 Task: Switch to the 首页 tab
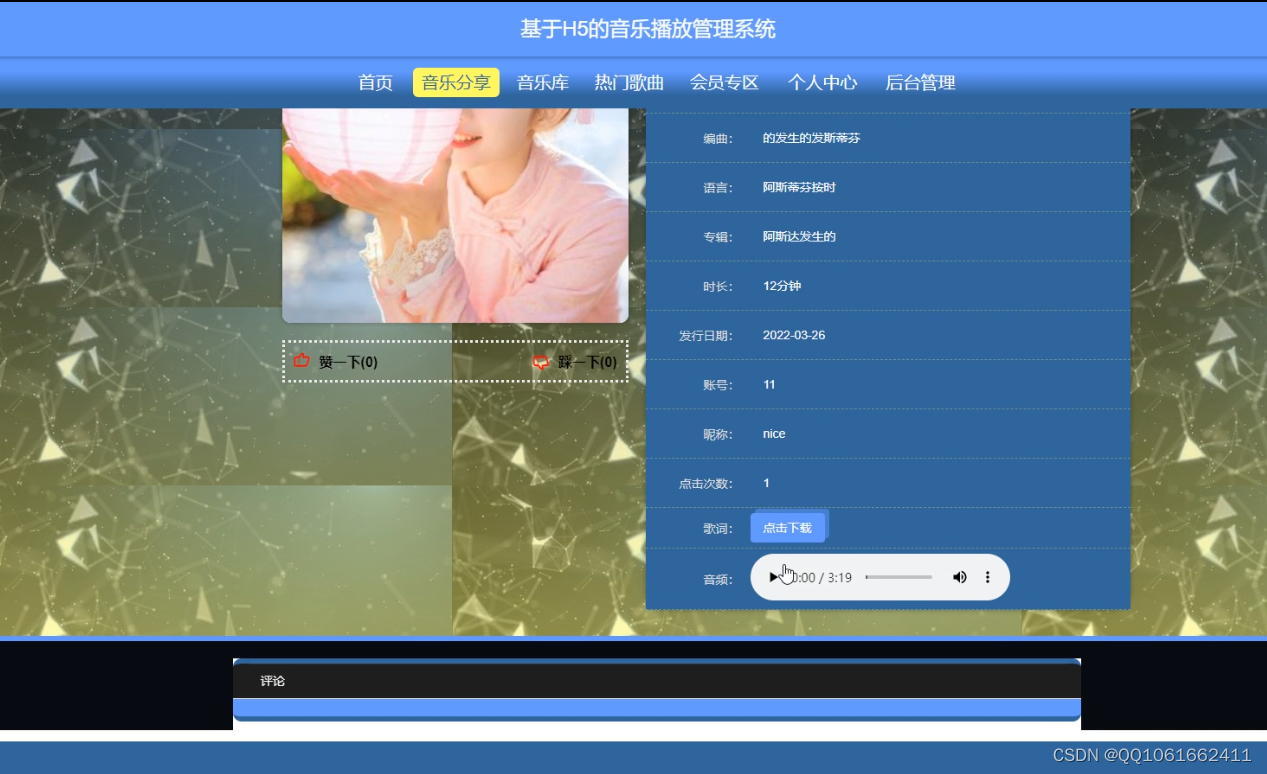click(375, 83)
